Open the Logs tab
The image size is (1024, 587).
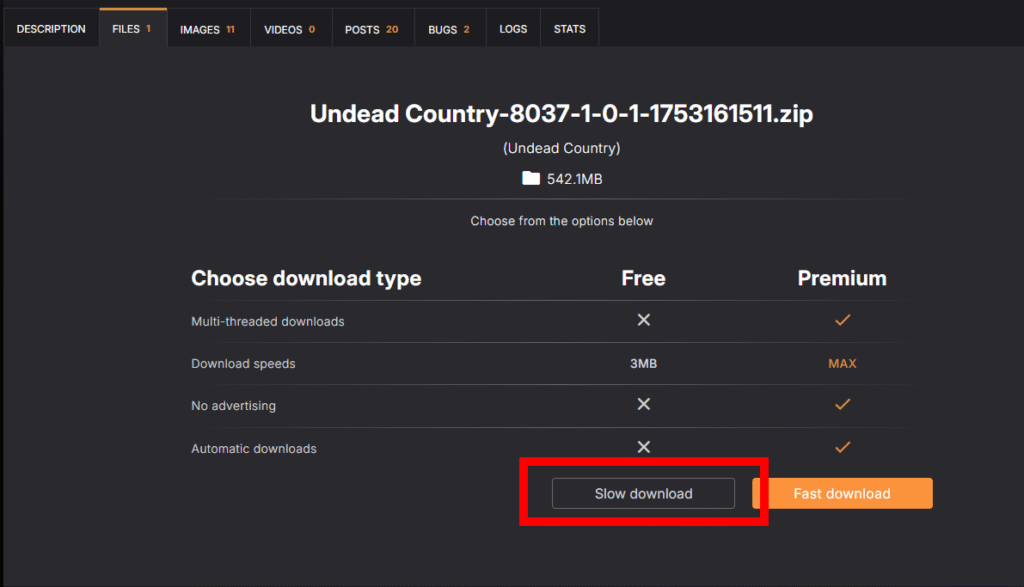point(513,29)
